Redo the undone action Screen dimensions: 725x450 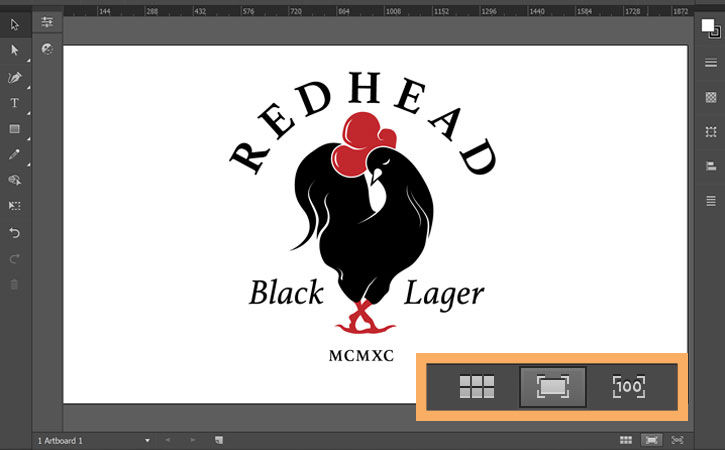pyautogui.click(x=14, y=259)
